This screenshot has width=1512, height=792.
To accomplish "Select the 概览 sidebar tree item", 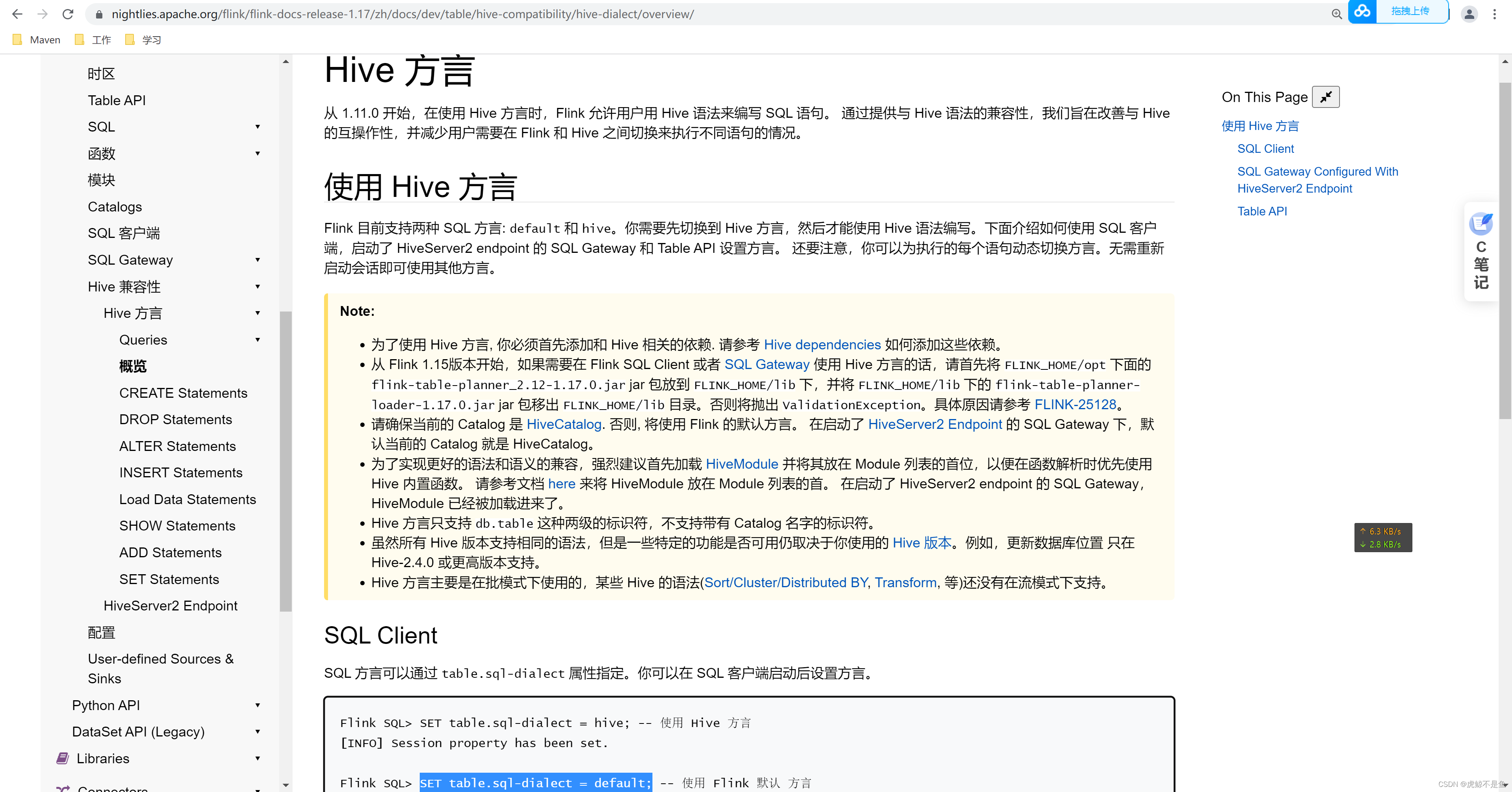I will [x=133, y=366].
